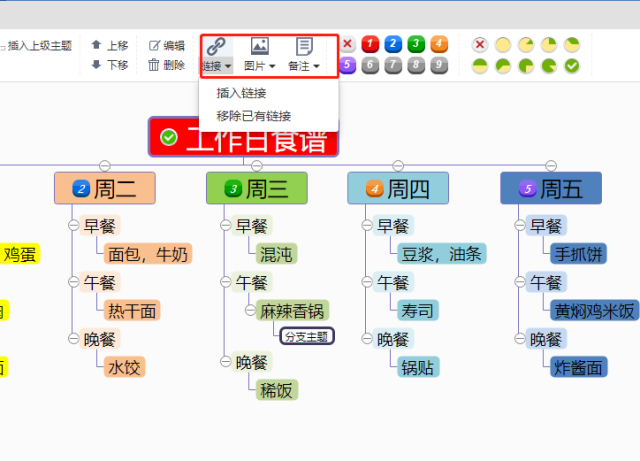The height and width of the screenshot is (461, 640).
Task: Set progress to five-eighths pie icon
Action: [503, 66]
